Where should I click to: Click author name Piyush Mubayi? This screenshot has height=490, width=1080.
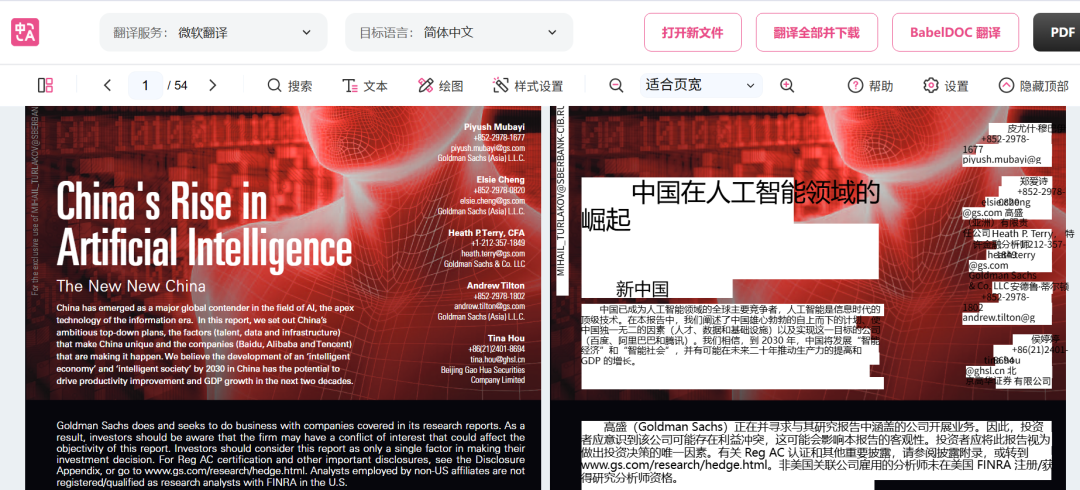pos(495,127)
